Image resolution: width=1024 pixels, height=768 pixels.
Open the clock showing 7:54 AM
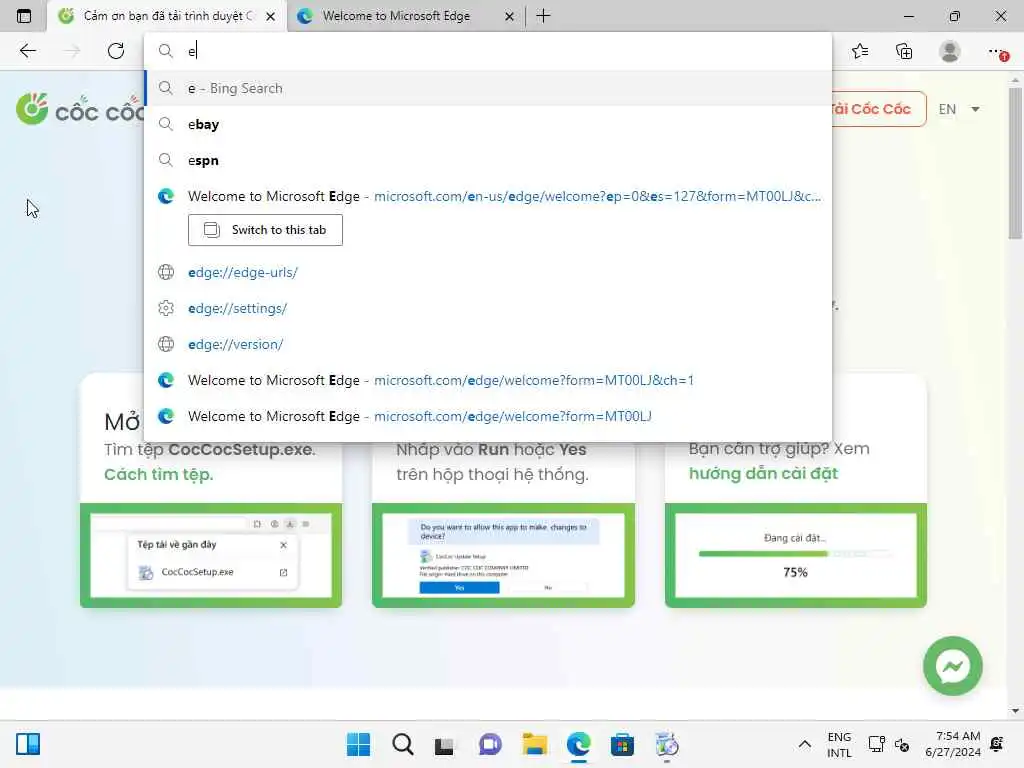pos(953,744)
